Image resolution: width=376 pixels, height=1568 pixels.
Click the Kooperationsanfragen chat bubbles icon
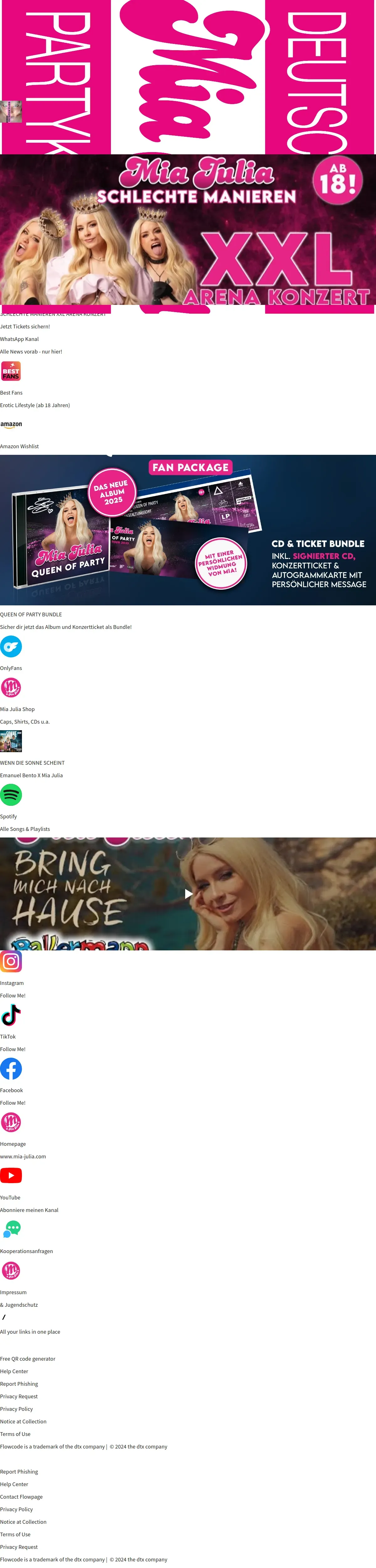pos(11,1229)
